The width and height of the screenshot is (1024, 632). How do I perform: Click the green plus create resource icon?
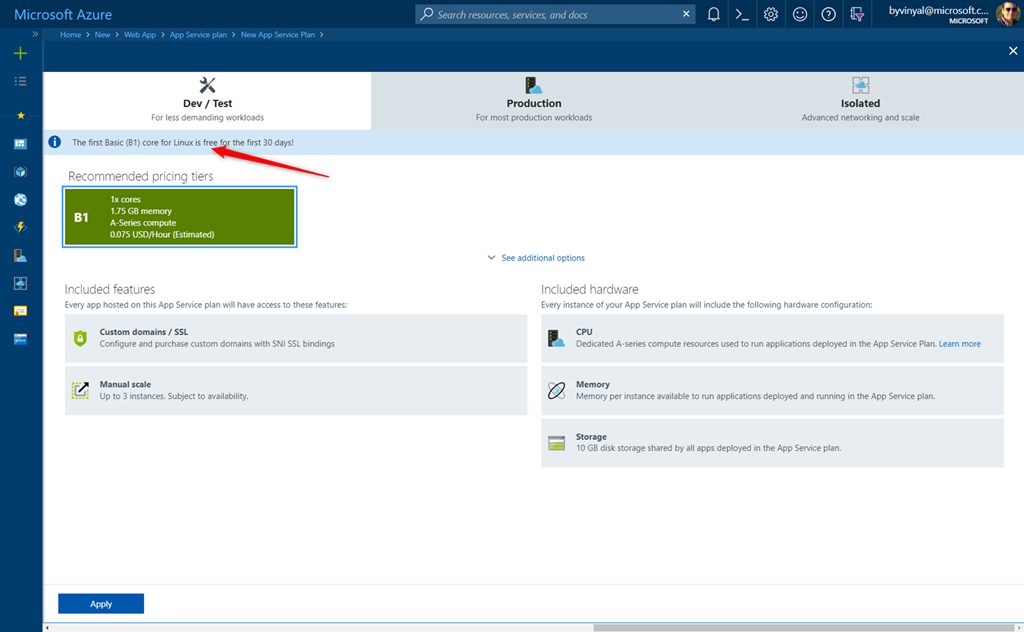tap(20, 53)
